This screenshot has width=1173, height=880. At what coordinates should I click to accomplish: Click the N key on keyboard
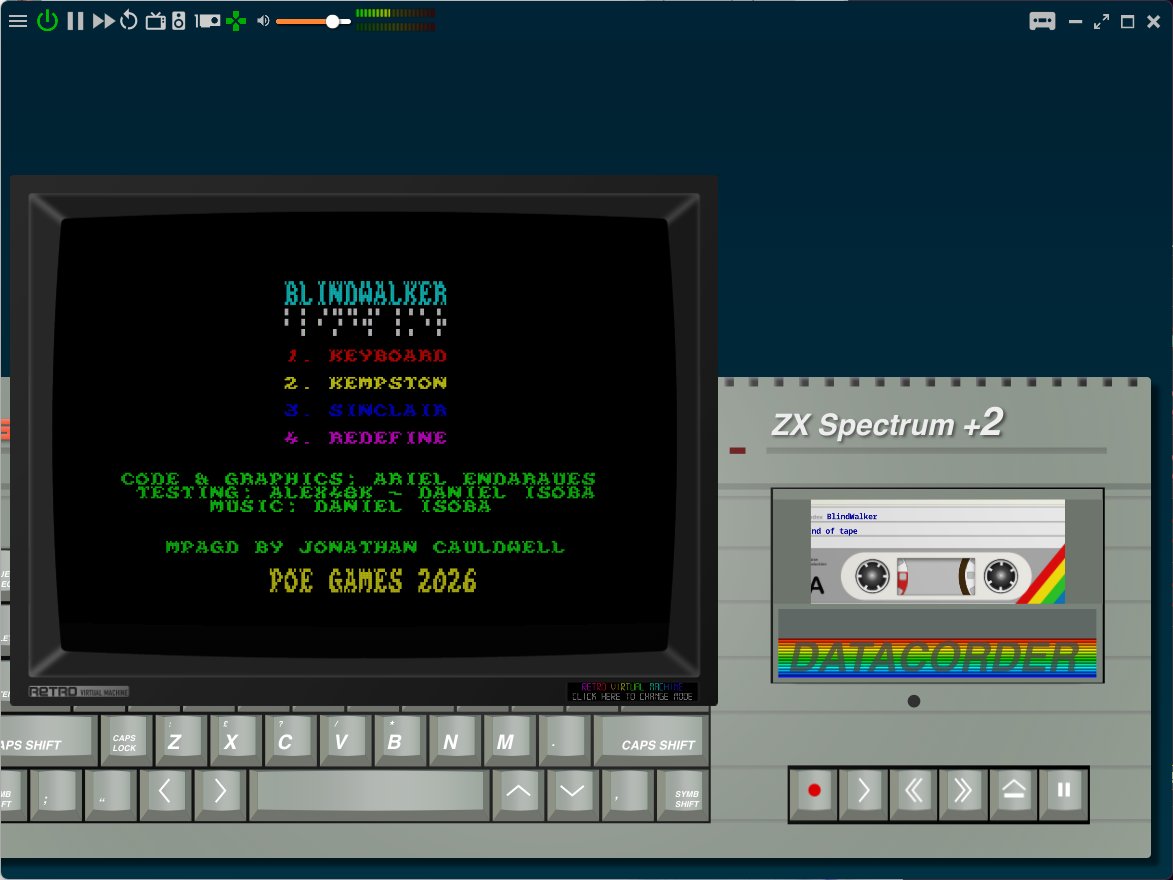coord(454,739)
